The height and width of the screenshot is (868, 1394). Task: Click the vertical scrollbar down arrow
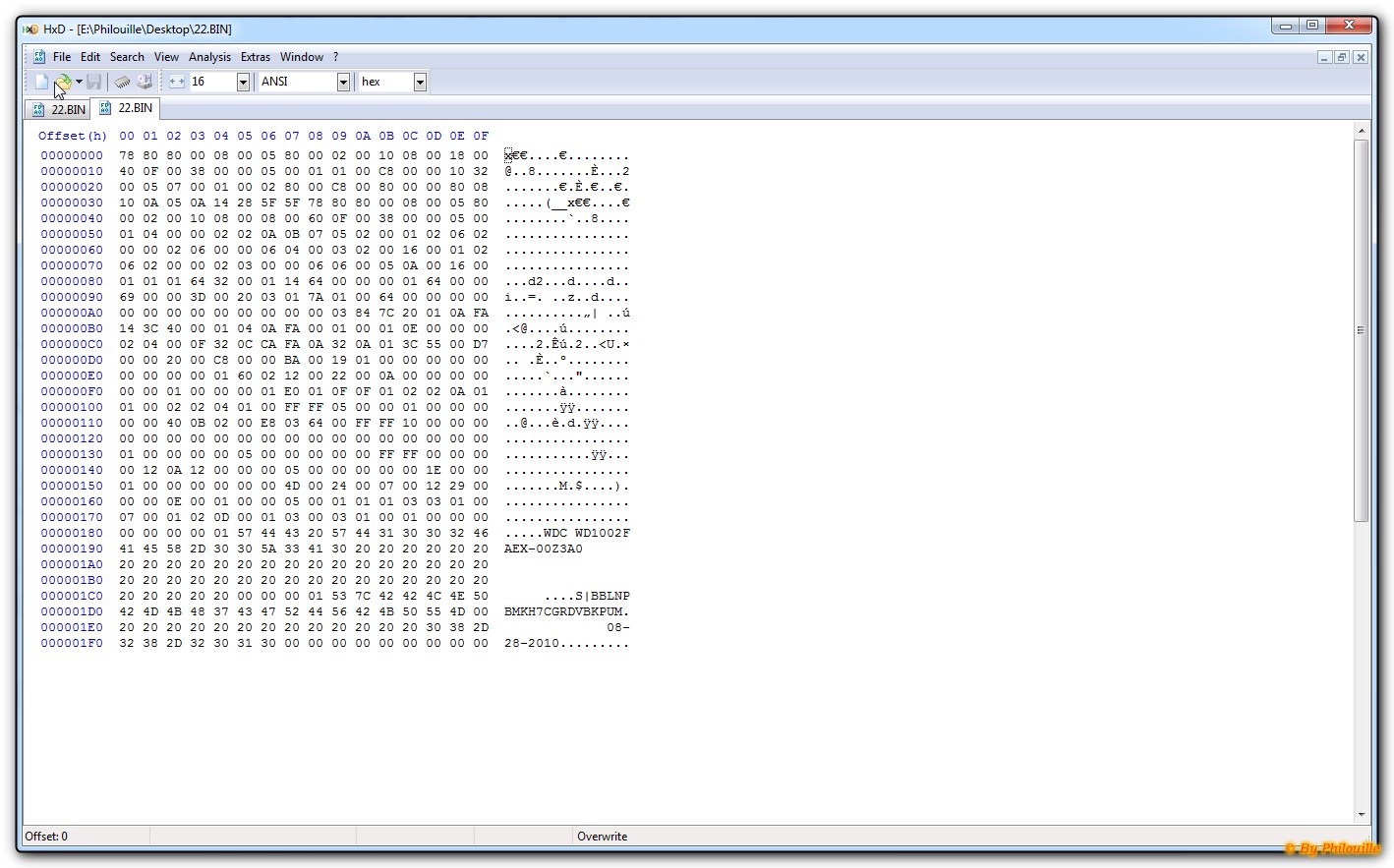click(x=1362, y=814)
